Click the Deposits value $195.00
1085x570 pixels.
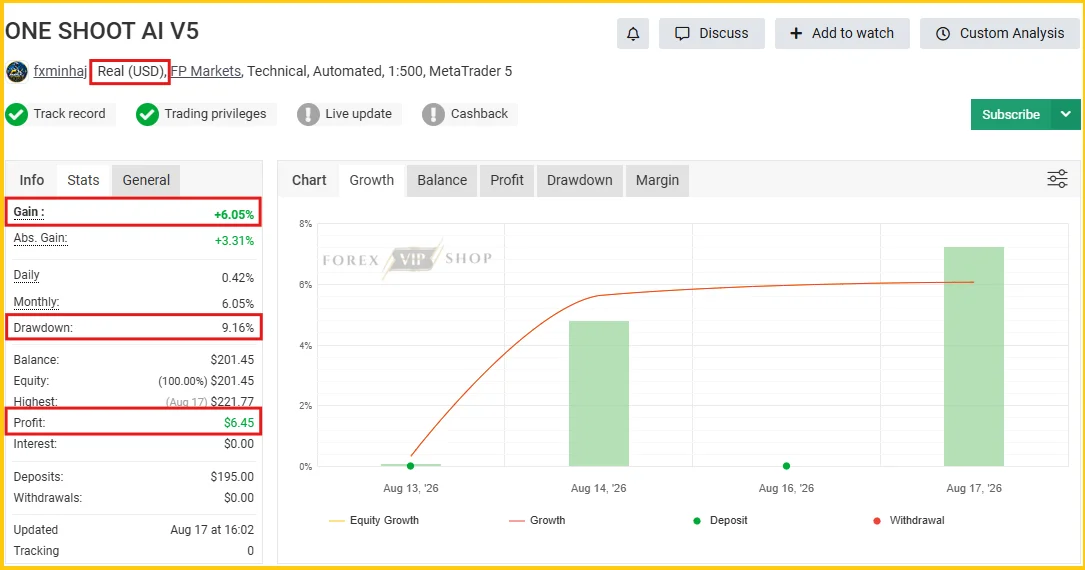(232, 477)
